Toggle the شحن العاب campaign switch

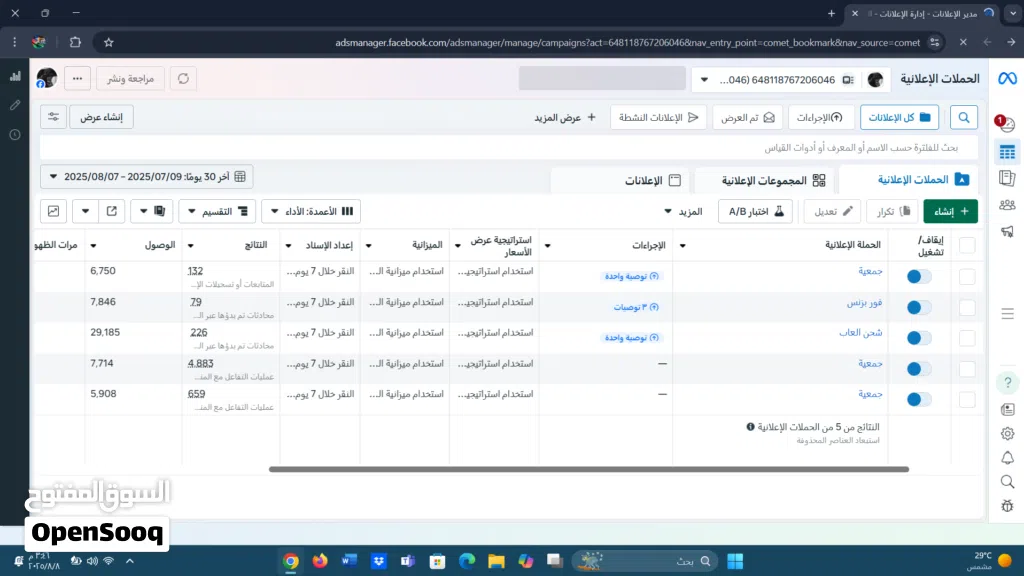click(x=918, y=338)
